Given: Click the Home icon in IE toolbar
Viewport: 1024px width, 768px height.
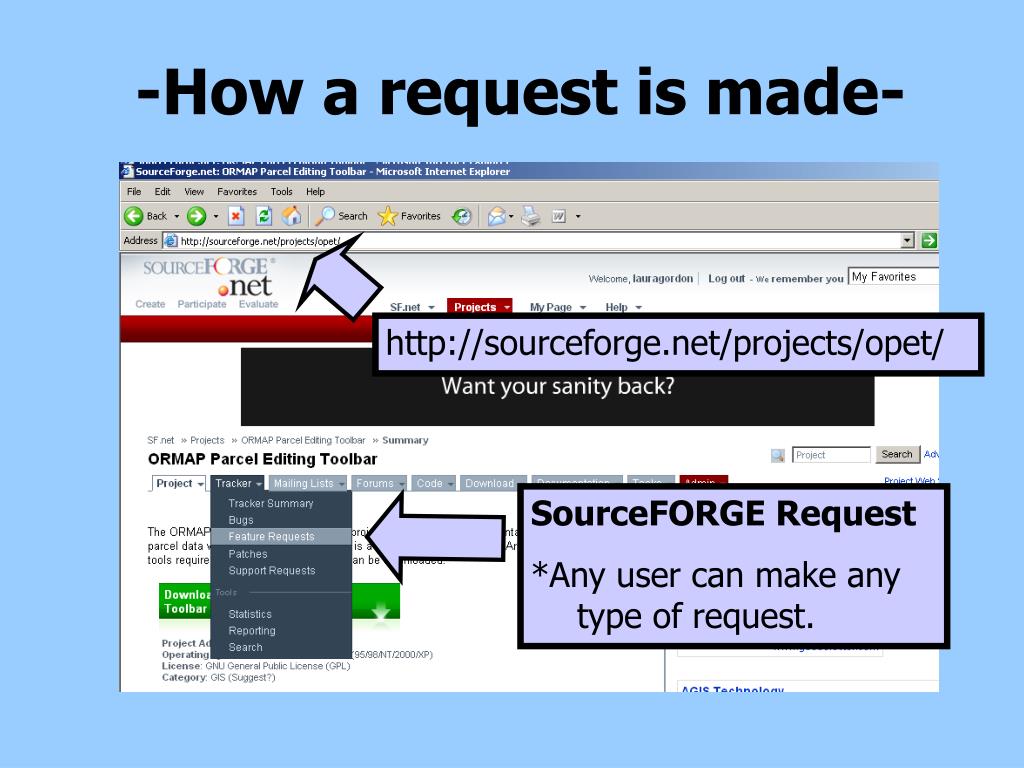Looking at the screenshot, I should coord(292,216).
